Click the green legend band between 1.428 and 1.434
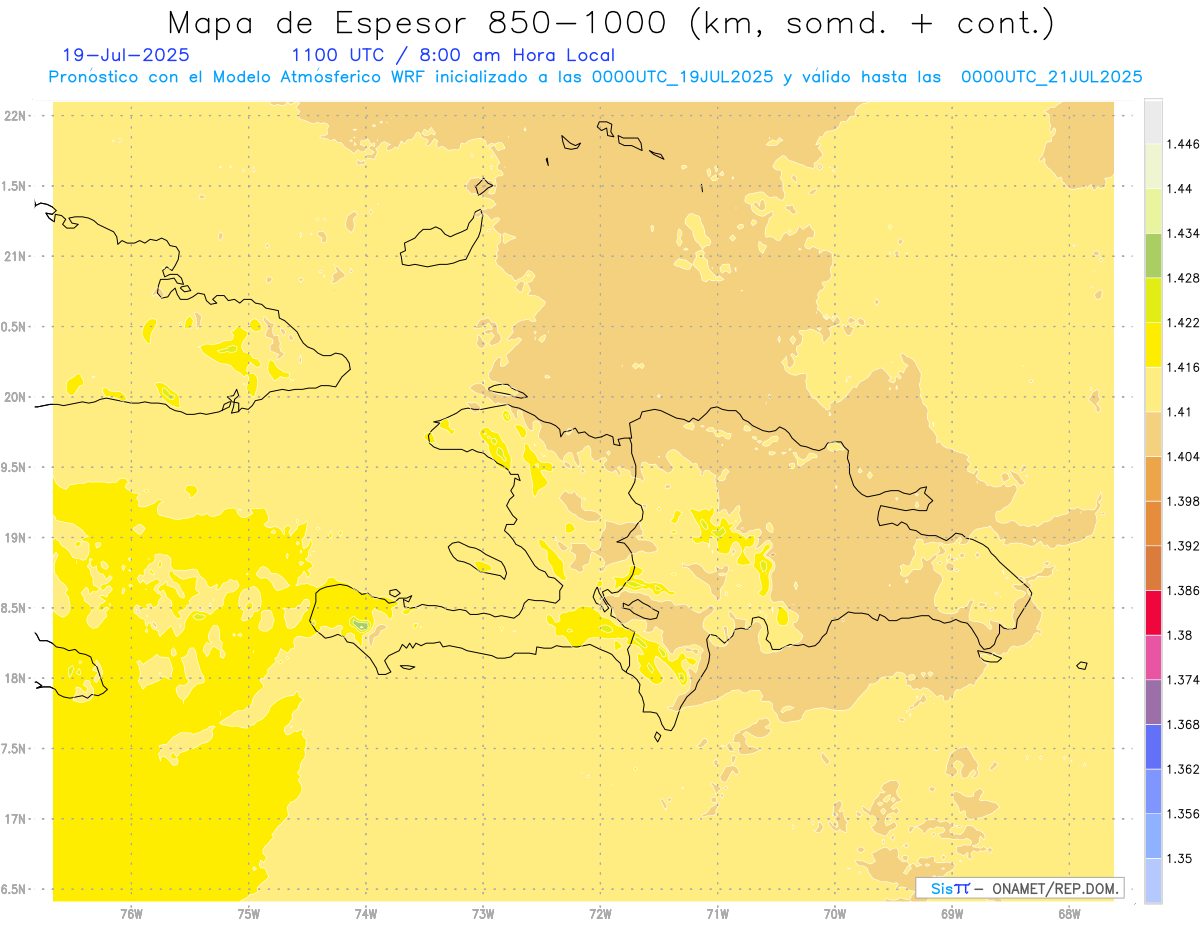Screen dimensions: 1200x927 coord(1153,255)
